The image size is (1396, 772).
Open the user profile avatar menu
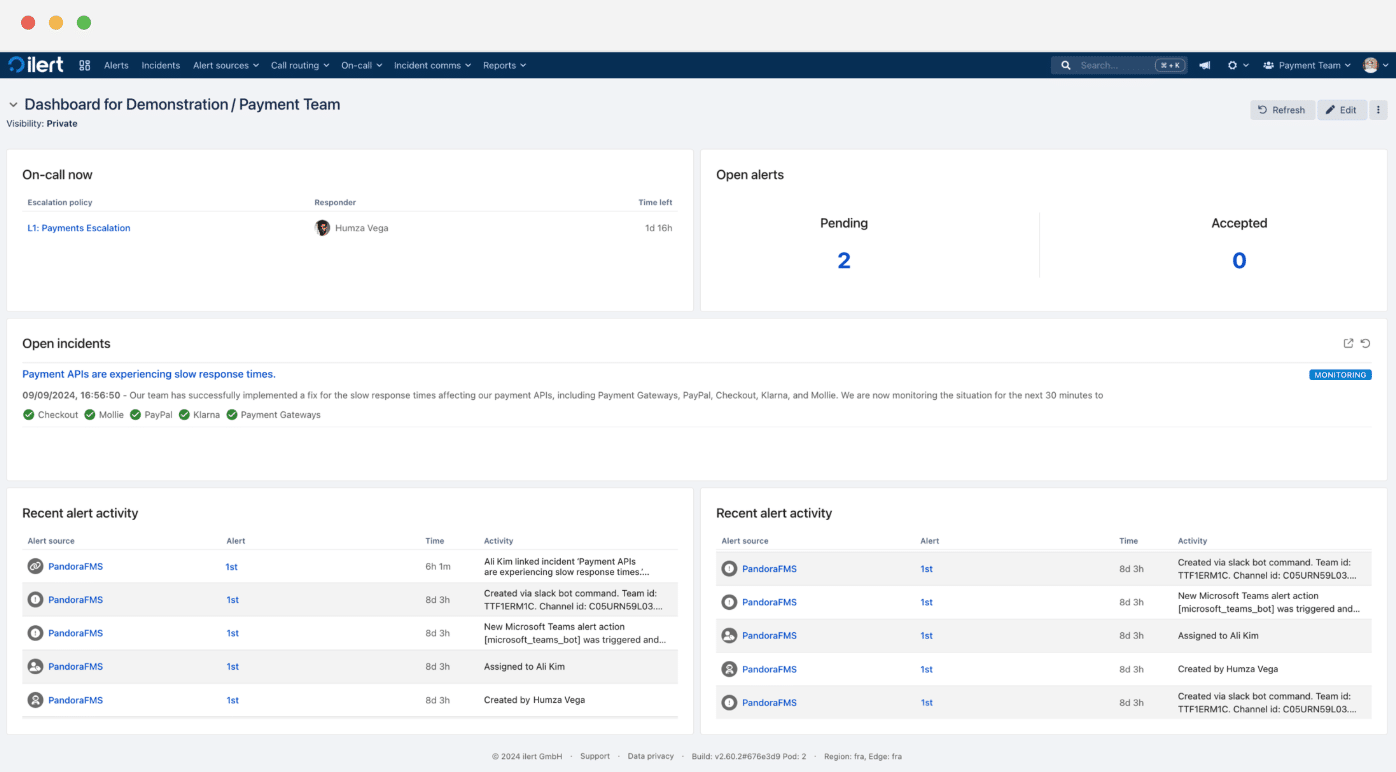coord(1371,66)
